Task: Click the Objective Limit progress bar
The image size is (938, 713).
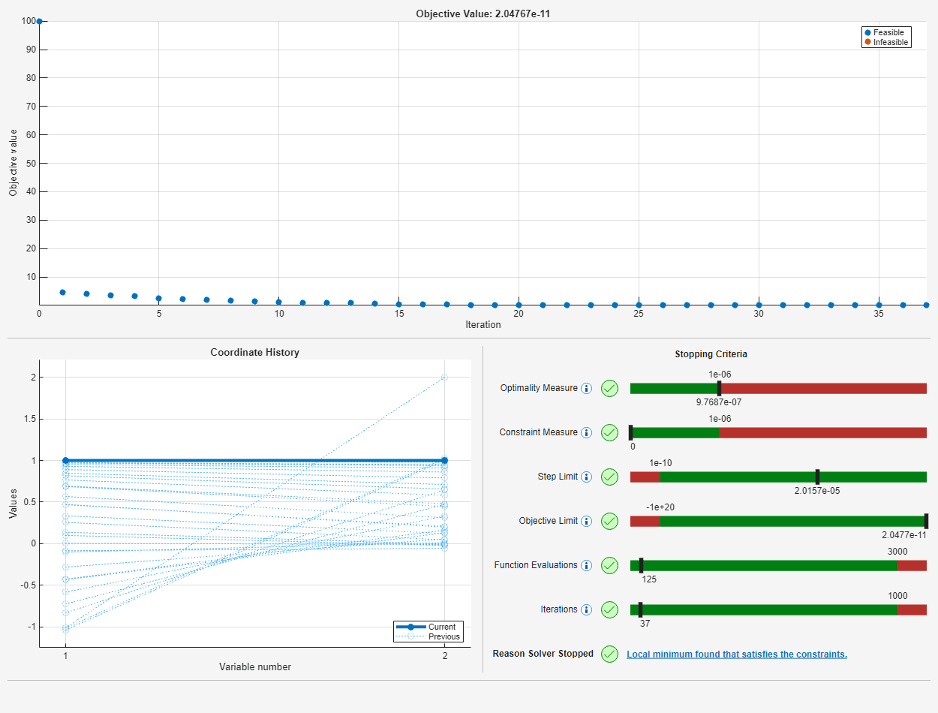Action: tap(778, 521)
